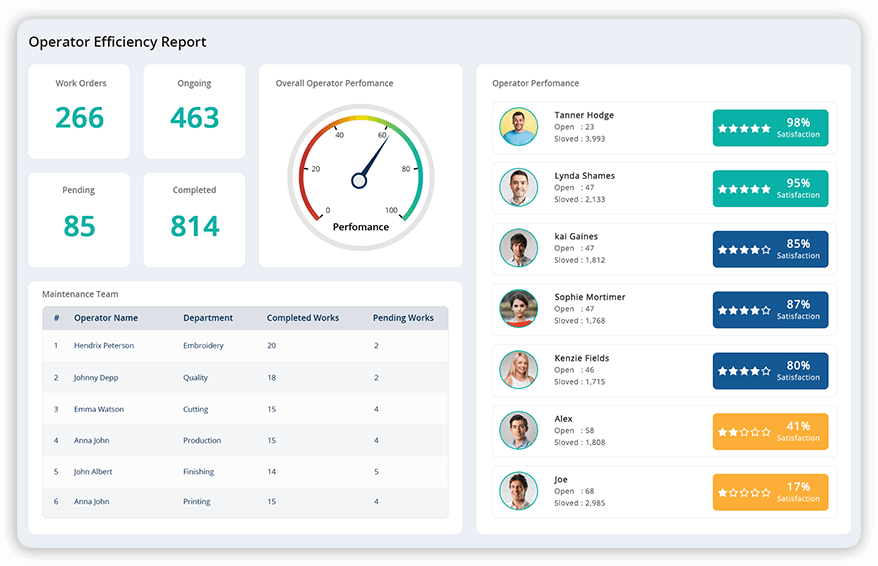This screenshot has width=878, height=566.
Task: Open the Completed 814 stat card
Action: click(x=194, y=219)
